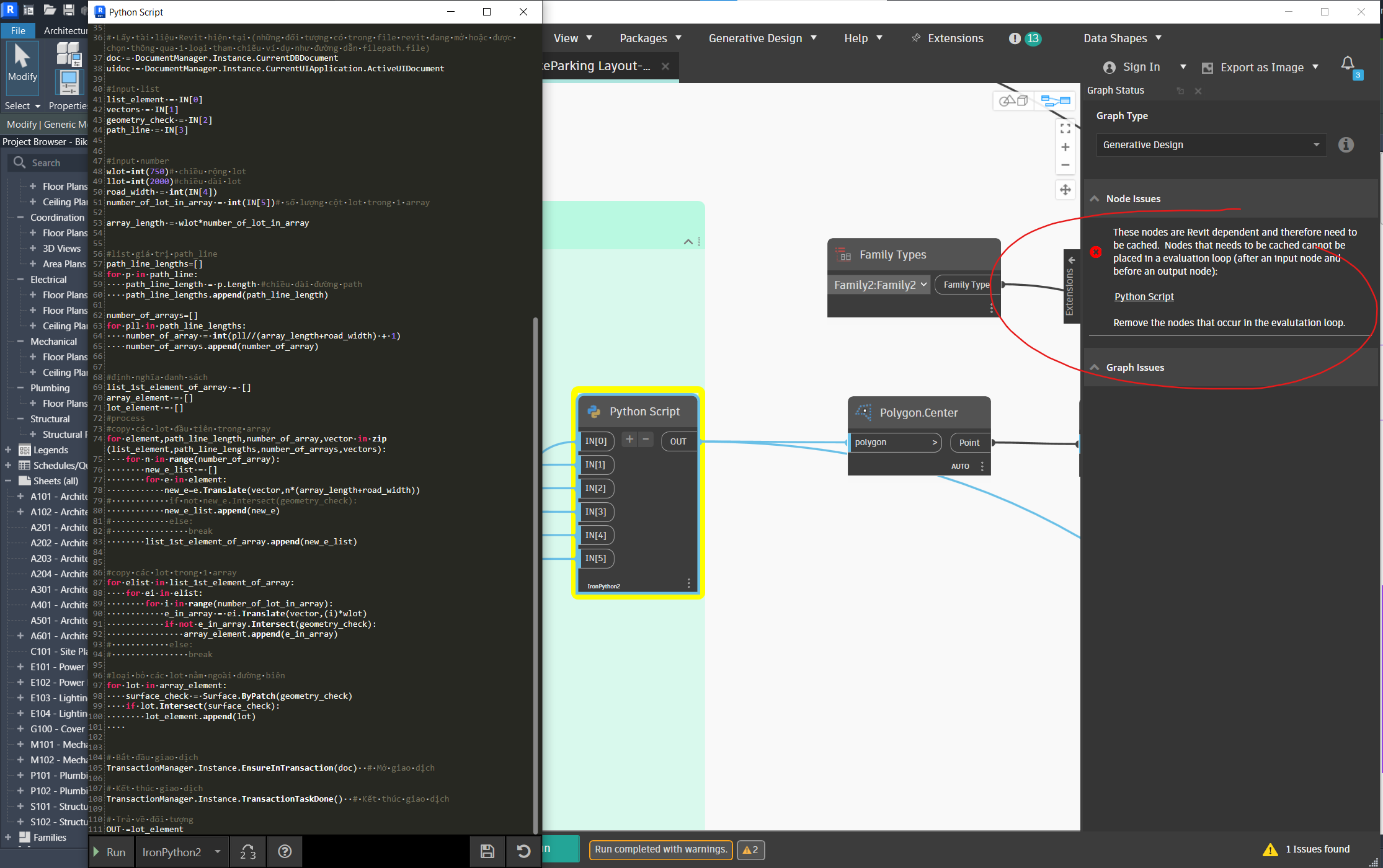Revert script changes with reset icon

tap(523, 851)
